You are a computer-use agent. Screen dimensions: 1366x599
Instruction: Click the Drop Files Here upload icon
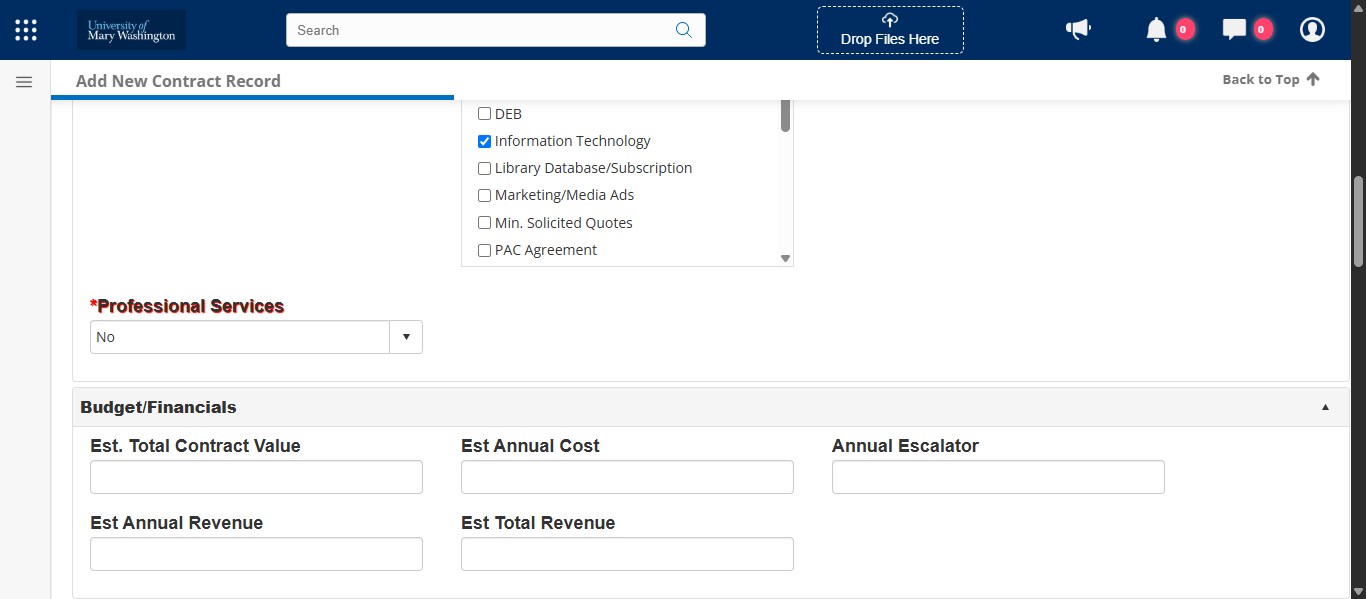(889, 19)
